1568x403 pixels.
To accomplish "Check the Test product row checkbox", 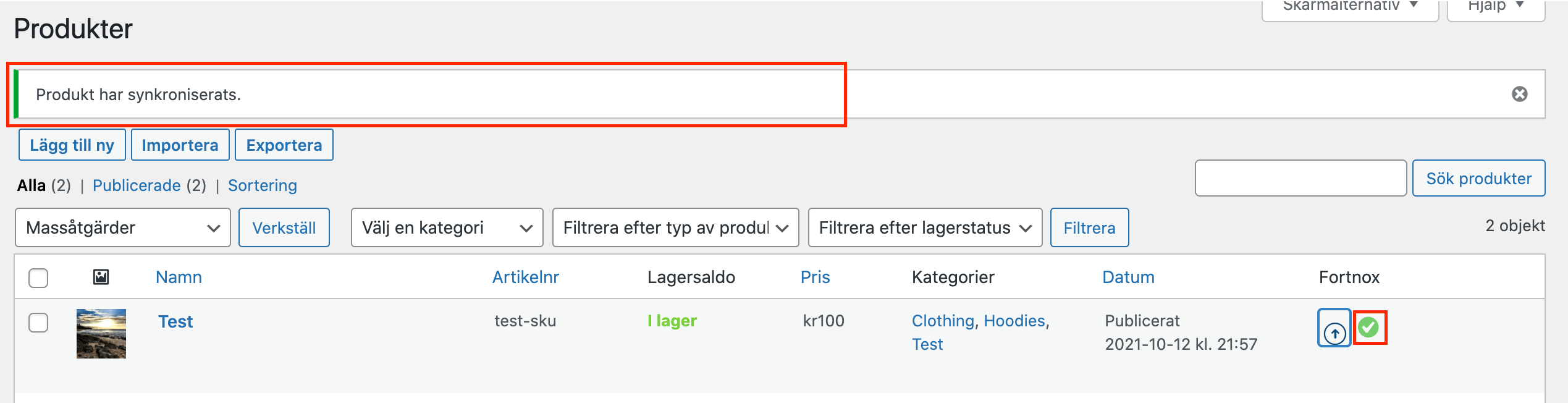I will [38, 322].
